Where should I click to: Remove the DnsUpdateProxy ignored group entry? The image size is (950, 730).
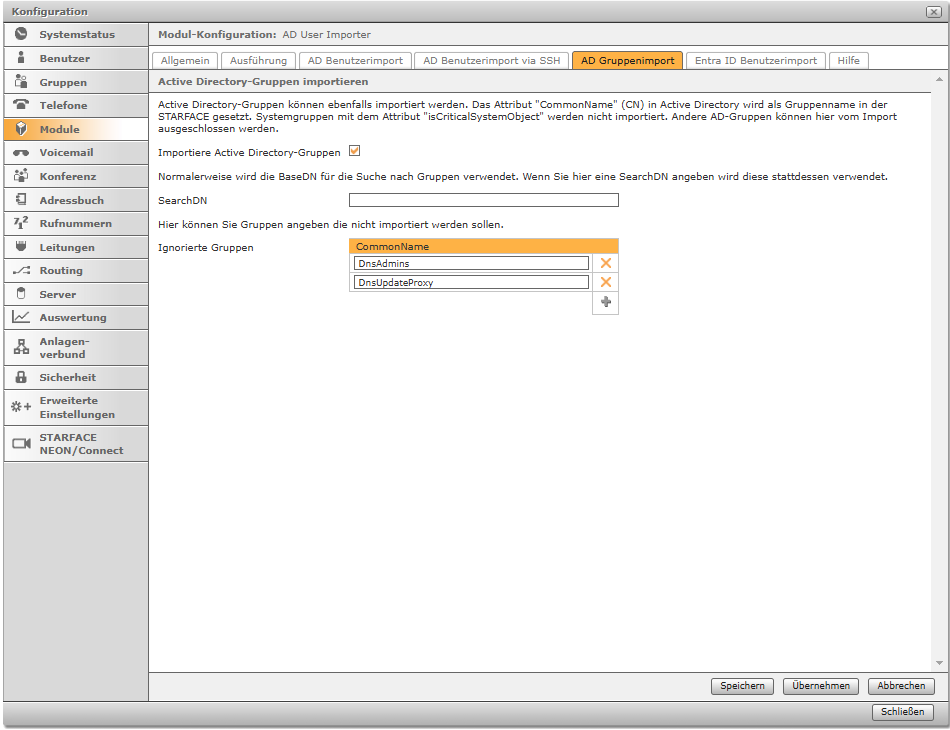point(605,283)
